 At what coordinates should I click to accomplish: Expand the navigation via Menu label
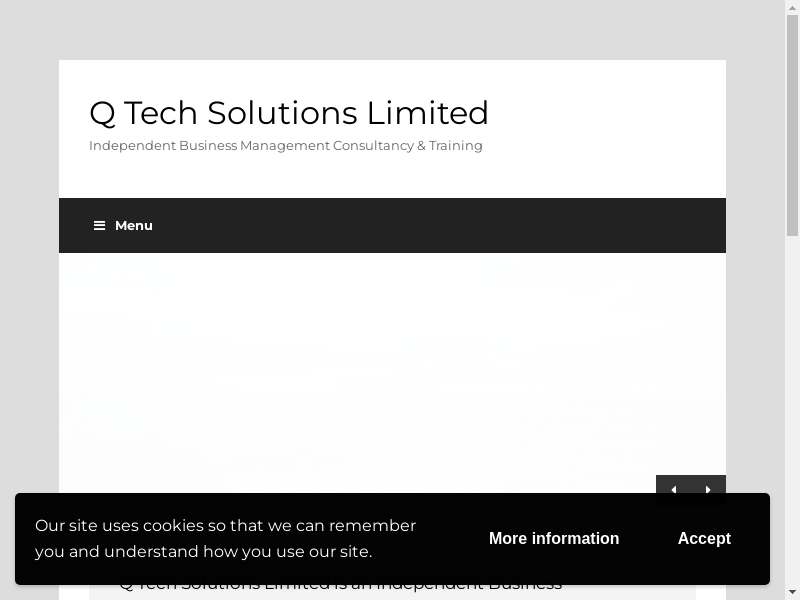(133, 226)
